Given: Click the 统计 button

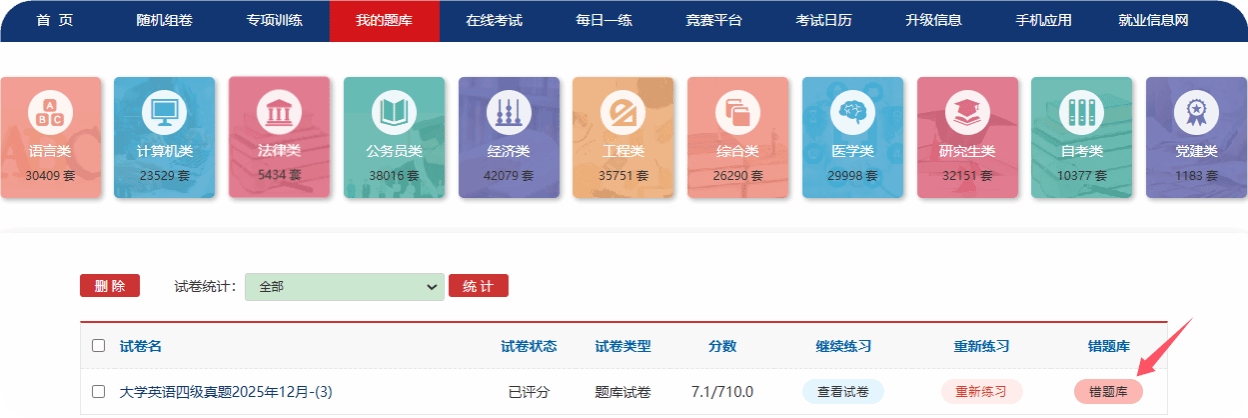Looking at the screenshot, I should click(478, 287).
